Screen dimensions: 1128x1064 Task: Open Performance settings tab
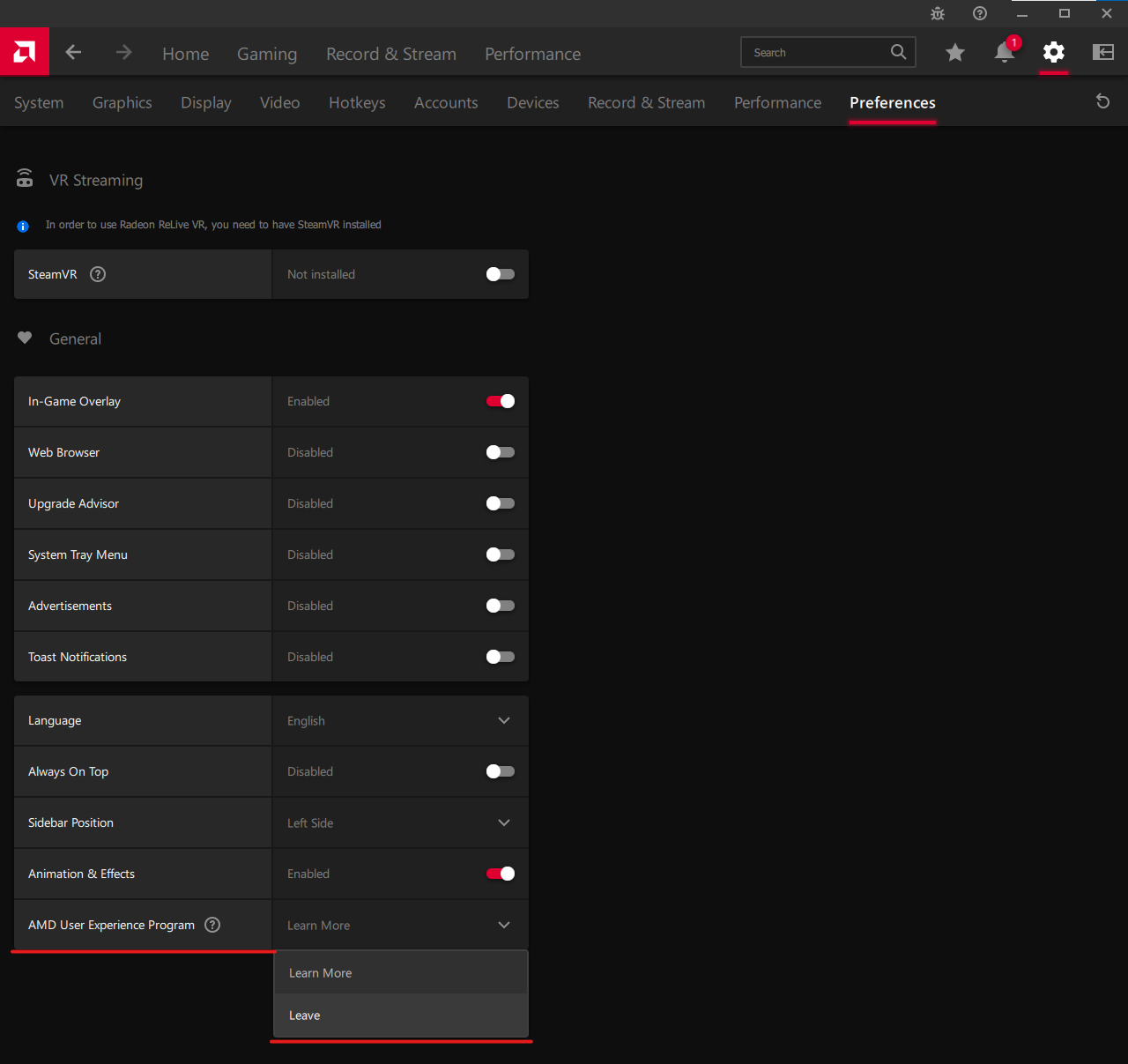coord(777,102)
